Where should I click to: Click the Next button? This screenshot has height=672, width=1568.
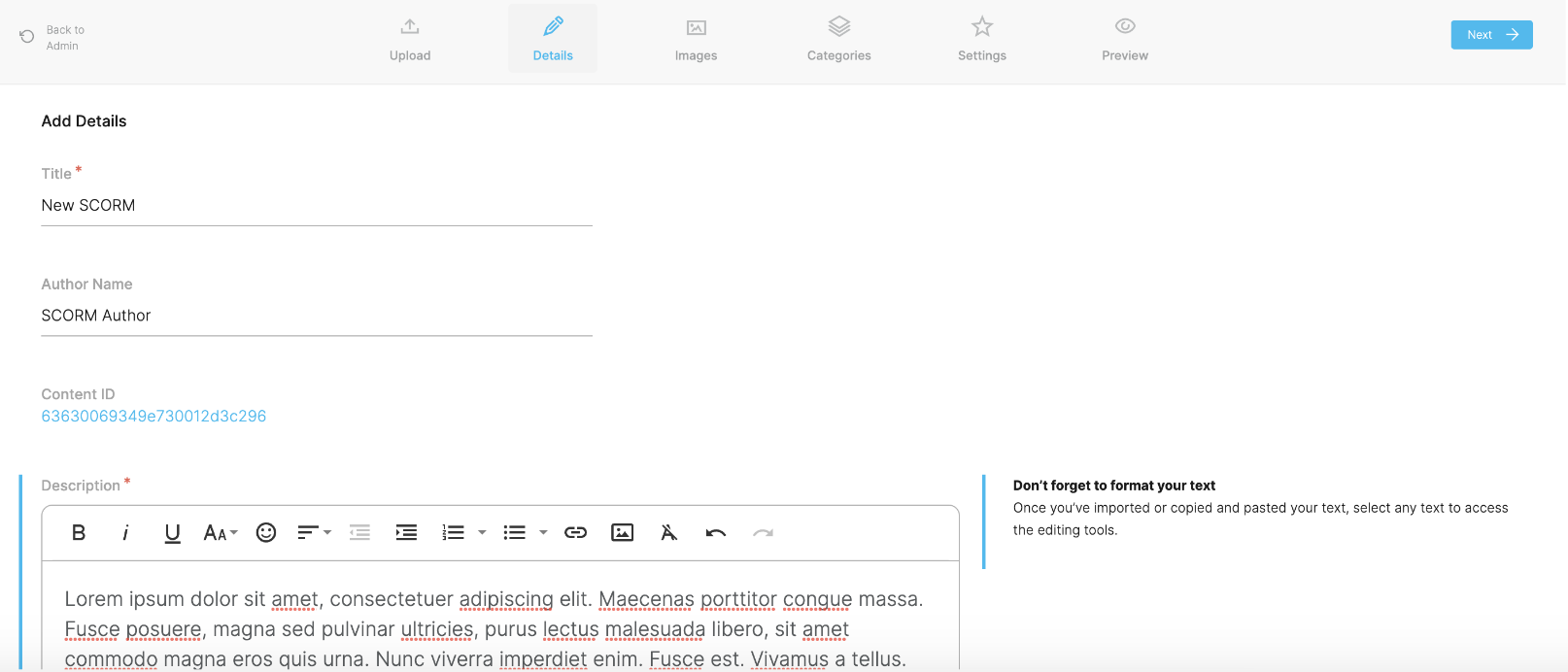coord(1491,35)
